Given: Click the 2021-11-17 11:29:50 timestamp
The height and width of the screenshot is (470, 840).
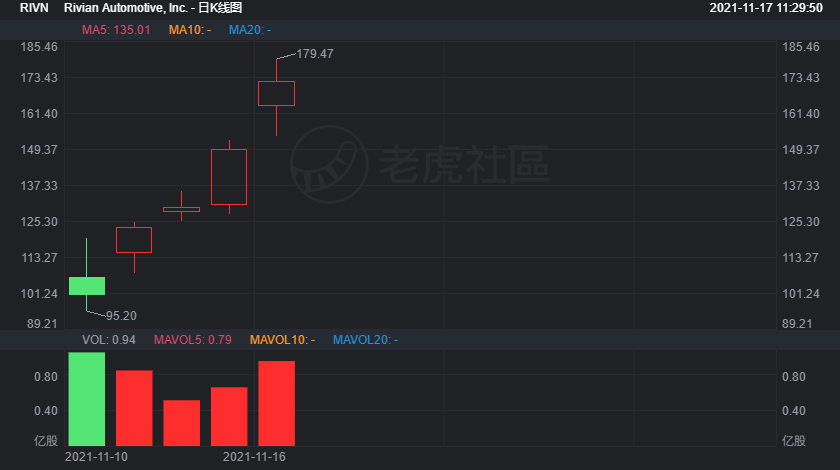Looking at the screenshot, I should click(x=766, y=8).
